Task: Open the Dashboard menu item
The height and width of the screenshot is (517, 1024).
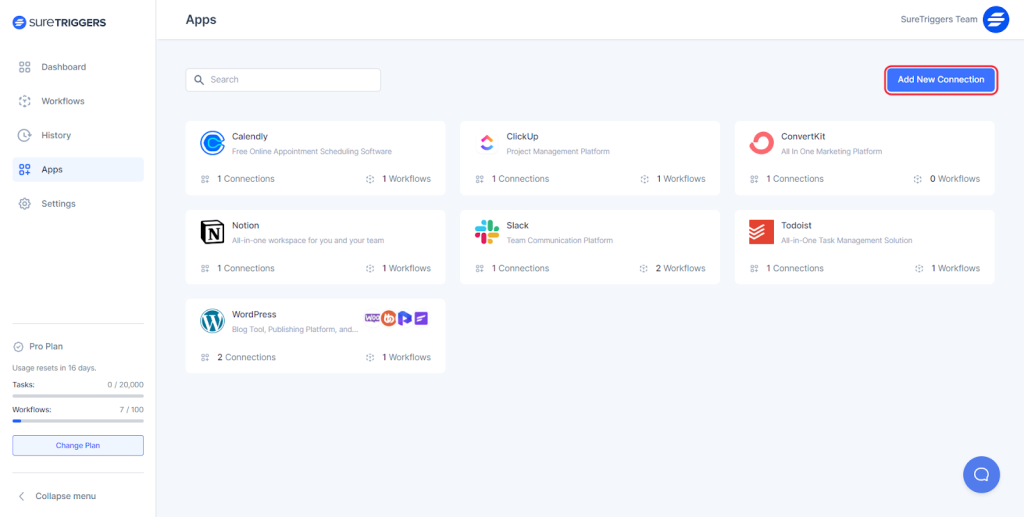Action: (63, 67)
